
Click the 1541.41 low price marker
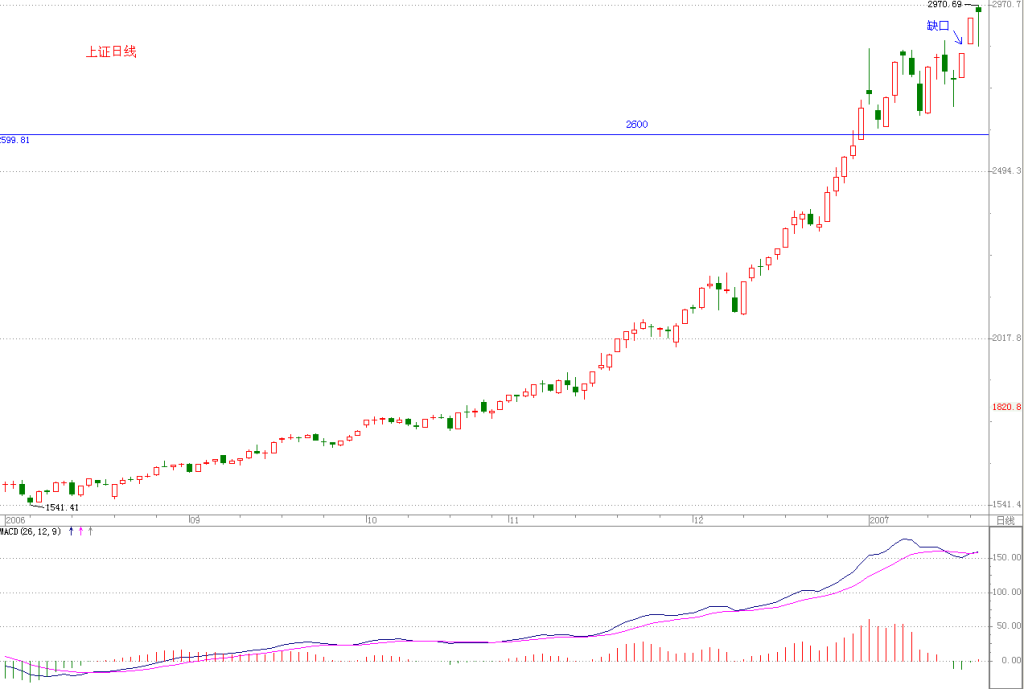(x=62, y=507)
